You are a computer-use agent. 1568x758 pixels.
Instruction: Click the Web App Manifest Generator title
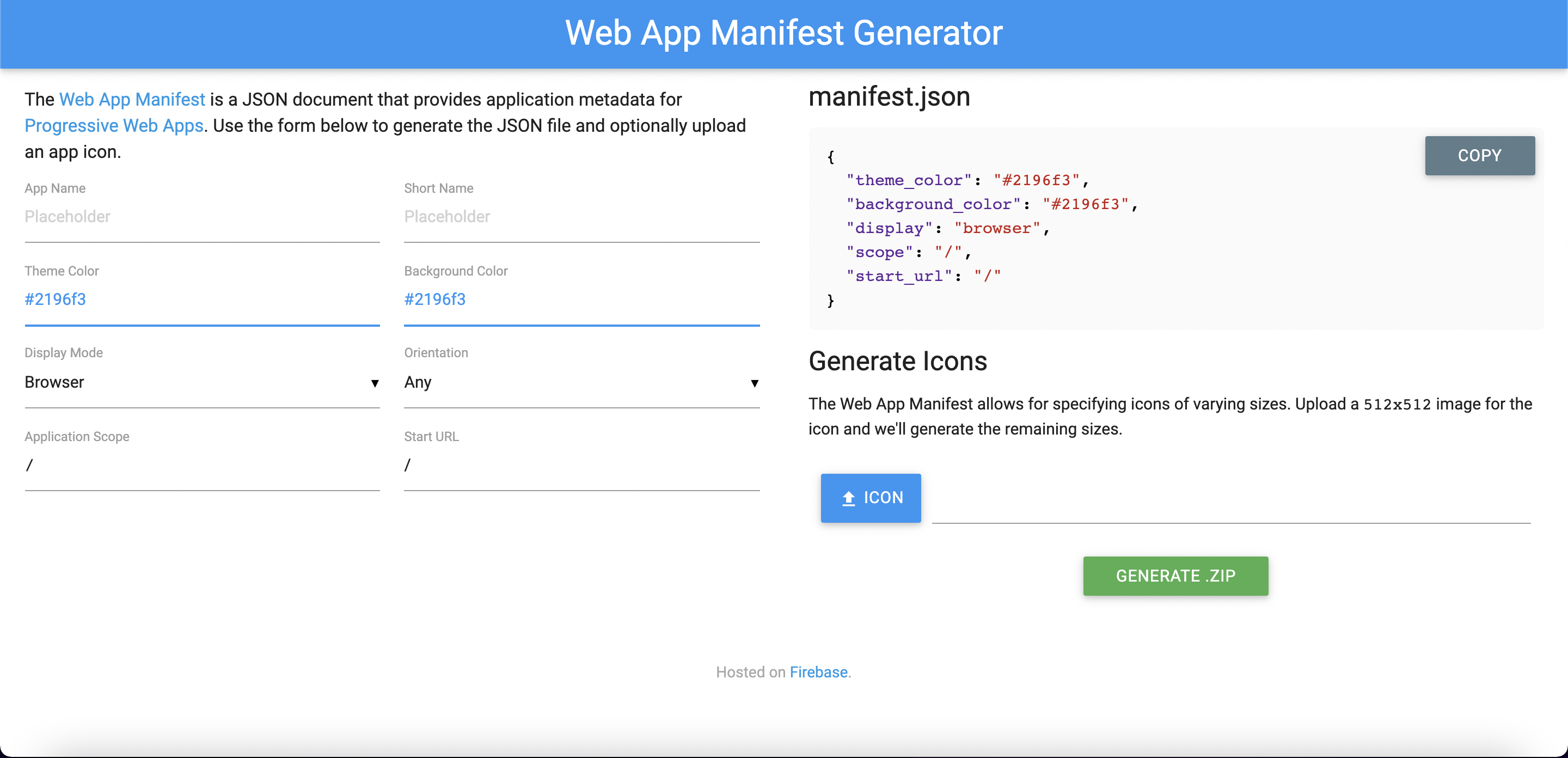(783, 33)
